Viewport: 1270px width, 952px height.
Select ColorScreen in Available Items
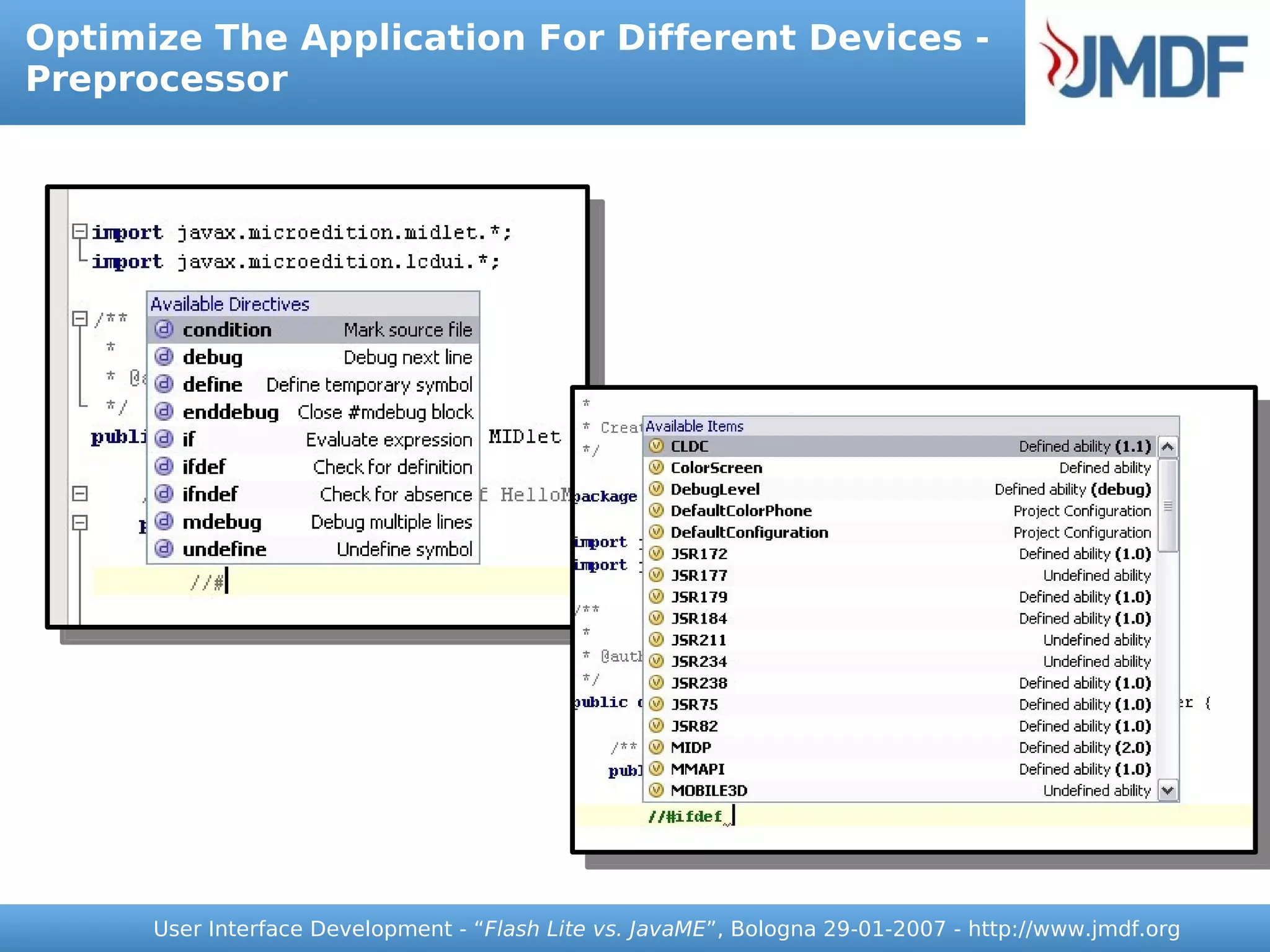click(x=717, y=468)
